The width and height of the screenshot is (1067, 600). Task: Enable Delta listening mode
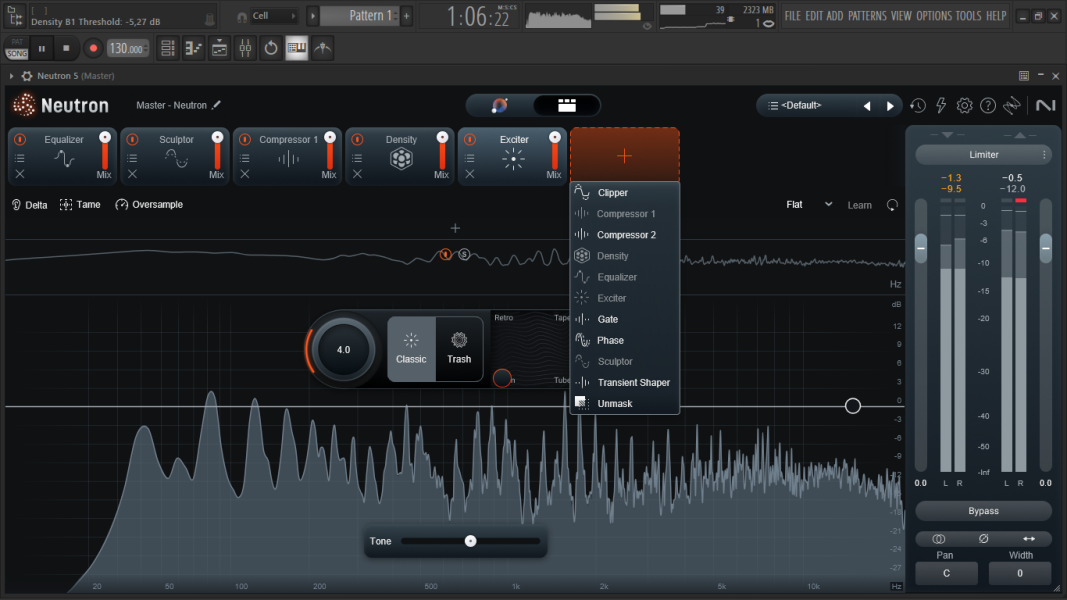[29, 205]
